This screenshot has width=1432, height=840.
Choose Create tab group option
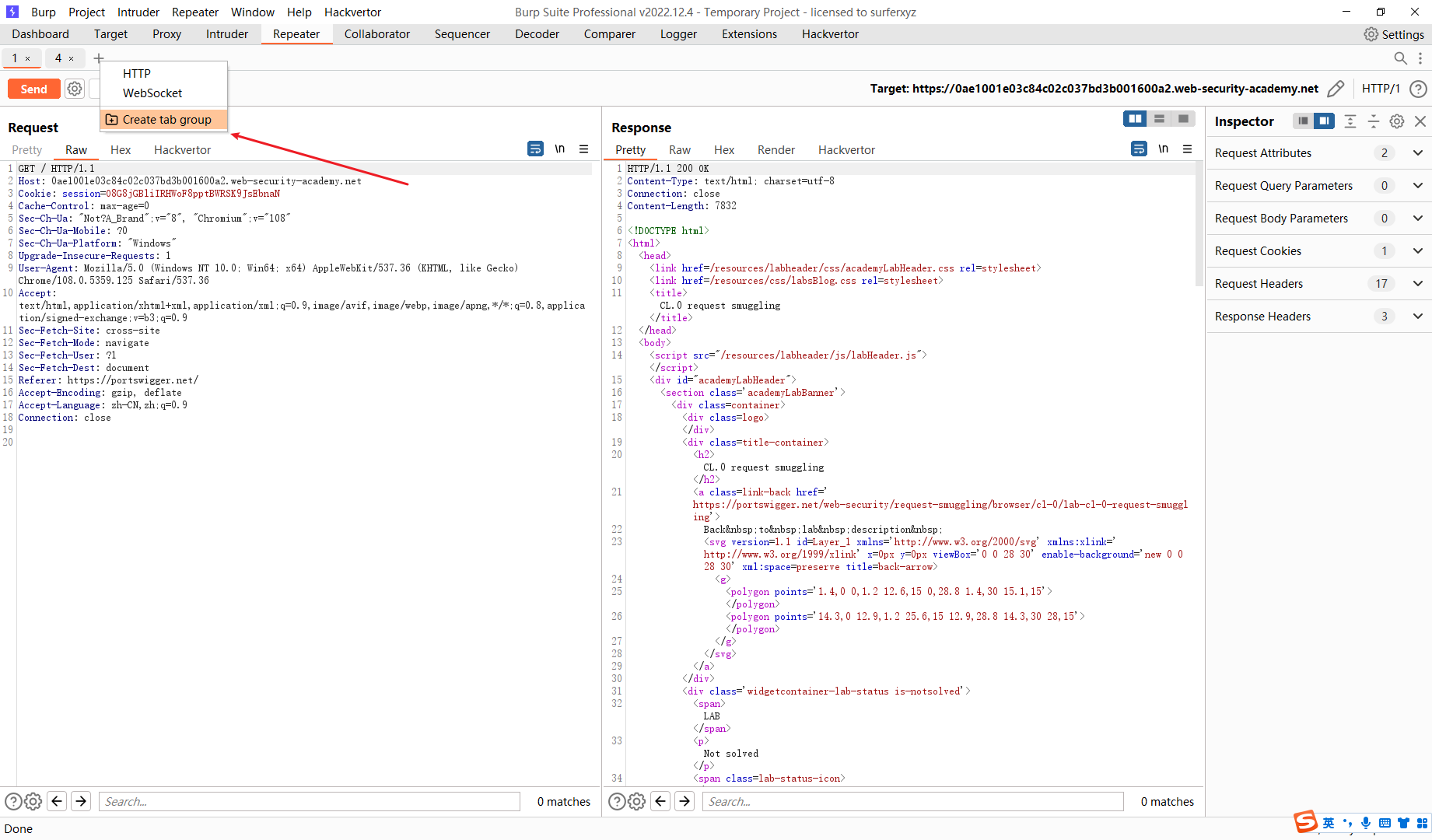point(163,120)
